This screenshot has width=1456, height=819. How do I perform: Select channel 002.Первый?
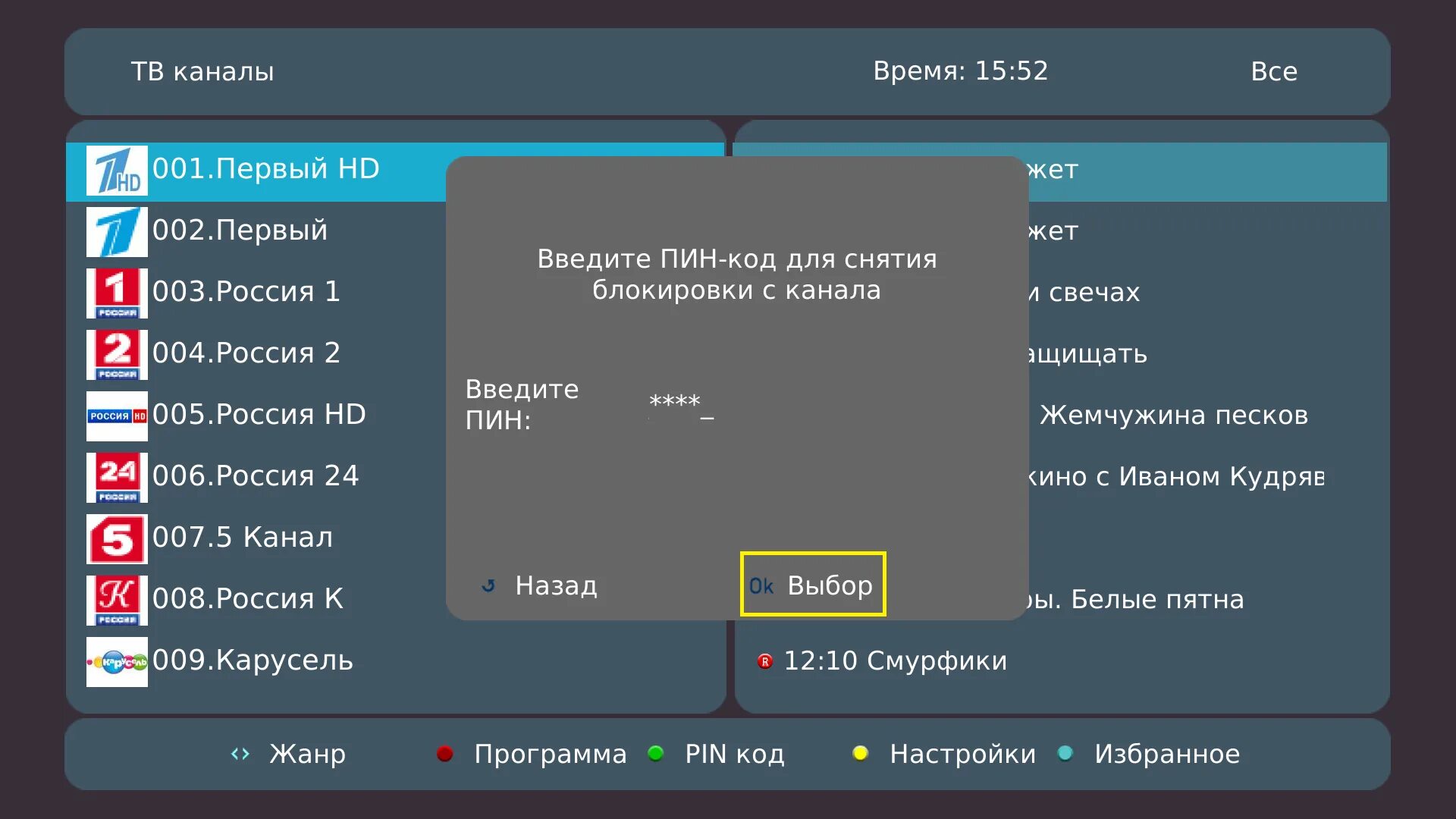240,231
